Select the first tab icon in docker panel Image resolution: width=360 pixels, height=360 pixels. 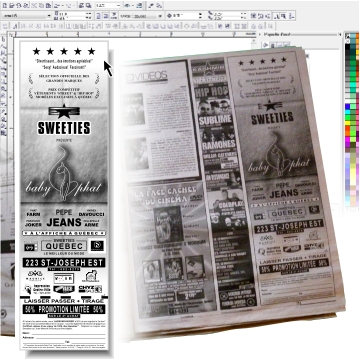pyautogui.click(x=266, y=45)
